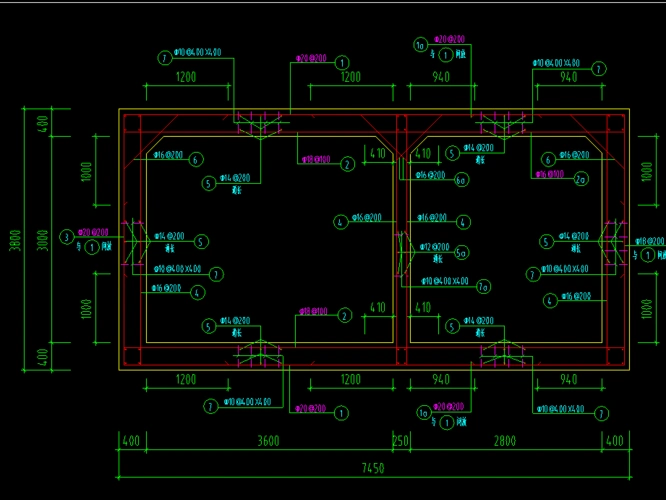Select the 400 dimension at bottom-left

[130, 441]
